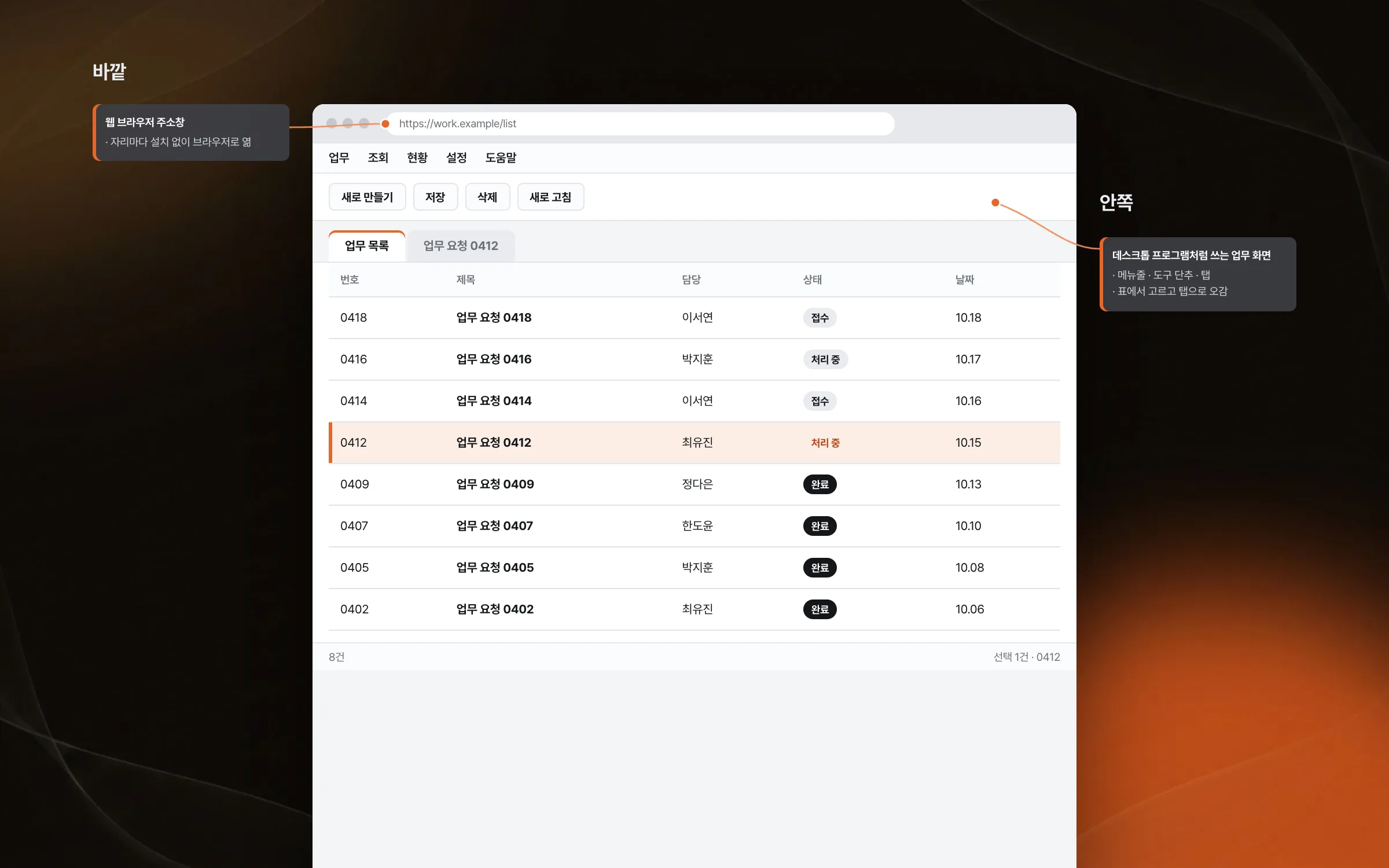Click number cell 0414

coord(354,401)
